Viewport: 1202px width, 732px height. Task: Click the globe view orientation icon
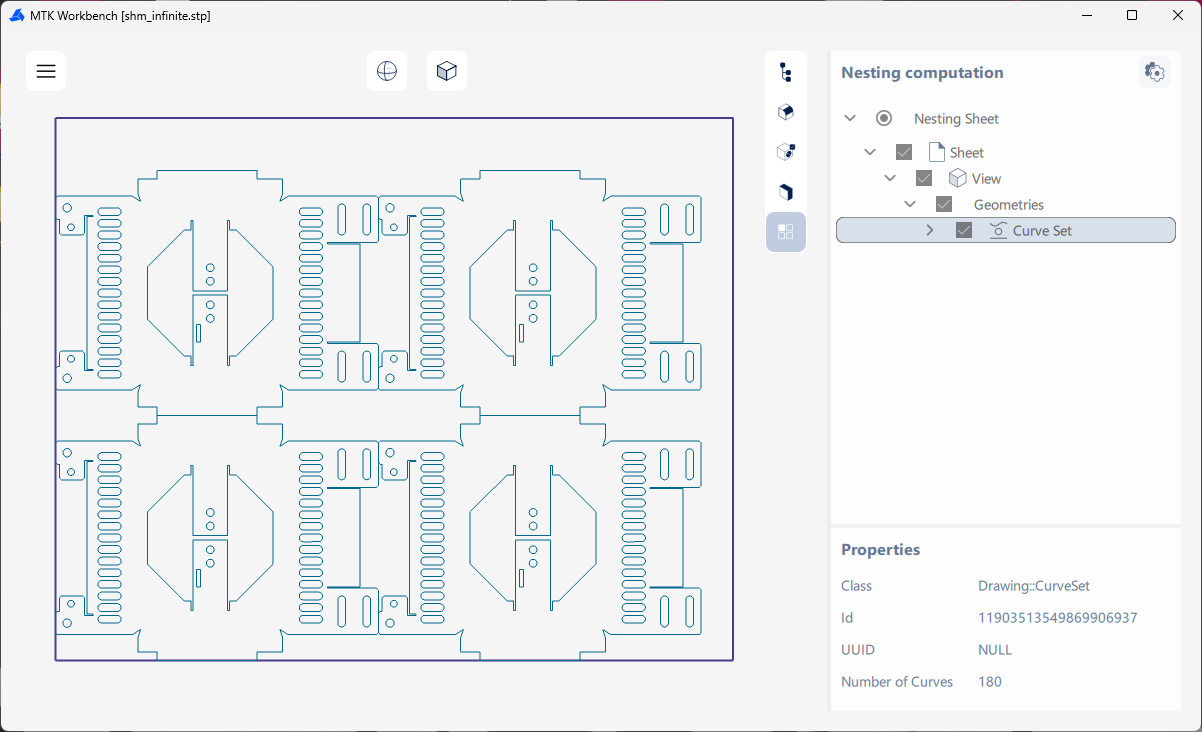click(x=387, y=71)
